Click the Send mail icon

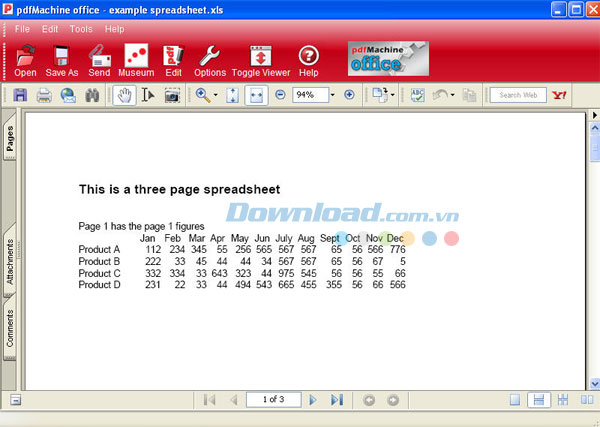pyautogui.click(x=99, y=60)
